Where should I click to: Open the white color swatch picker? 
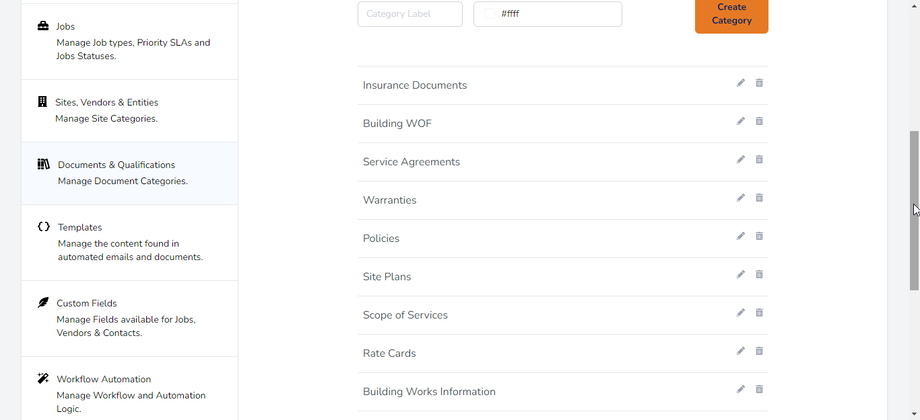point(489,13)
